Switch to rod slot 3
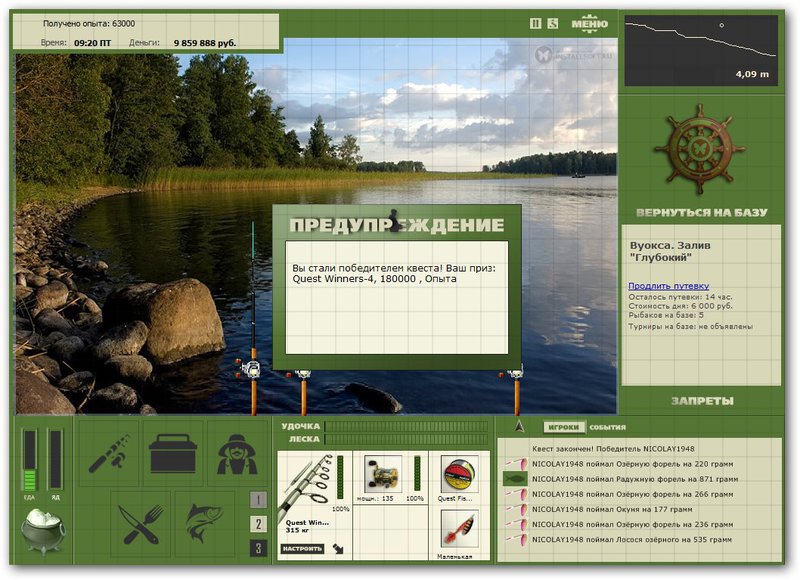The image size is (800, 580). [x=258, y=548]
